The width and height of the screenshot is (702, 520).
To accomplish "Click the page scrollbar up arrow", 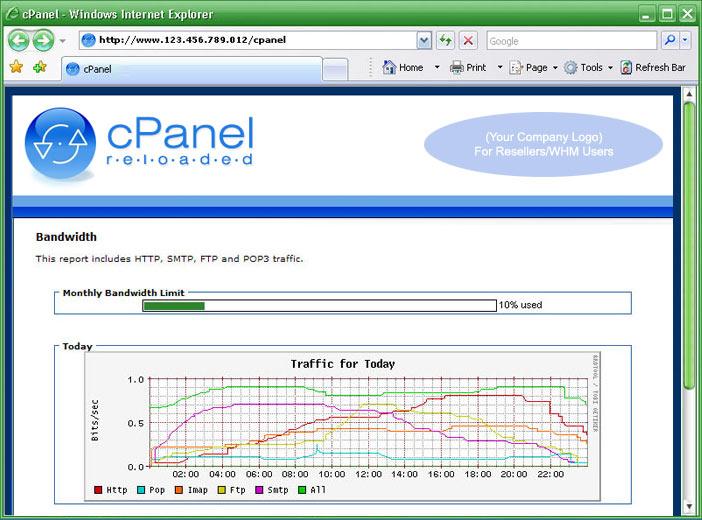I will [689, 94].
